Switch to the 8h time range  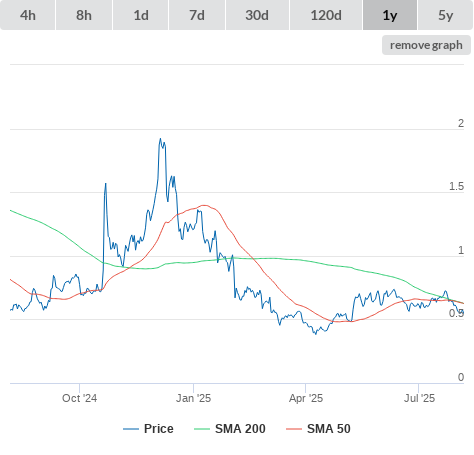[x=84, y=15]
